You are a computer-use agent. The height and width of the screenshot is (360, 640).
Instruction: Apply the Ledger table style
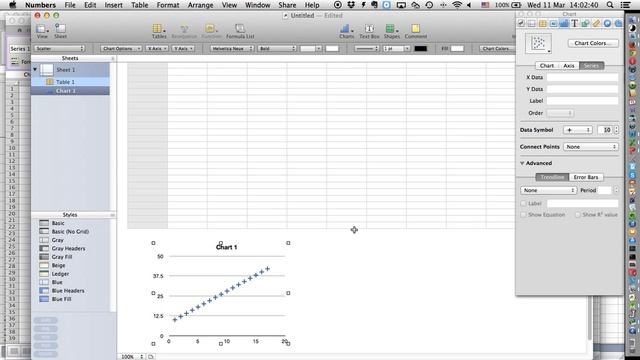click(60, 274)
